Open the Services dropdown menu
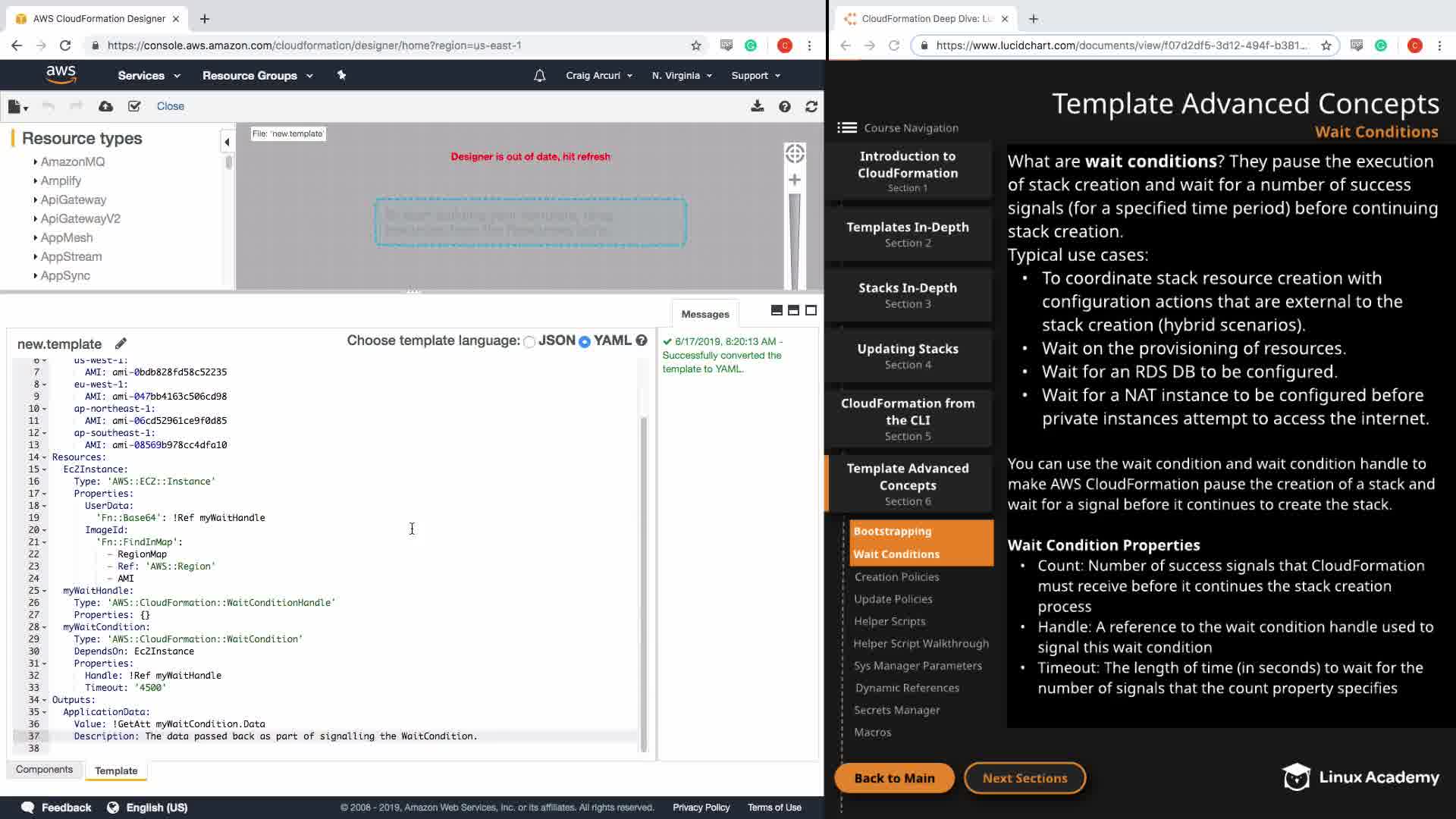 [149, 75]
